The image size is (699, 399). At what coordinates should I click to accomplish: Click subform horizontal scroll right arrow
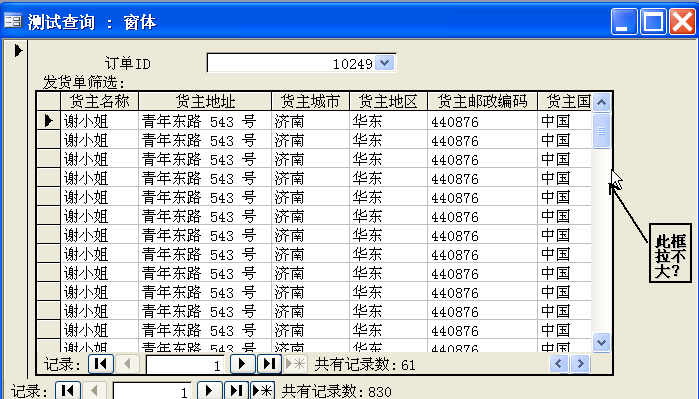(x=580, y=364)
